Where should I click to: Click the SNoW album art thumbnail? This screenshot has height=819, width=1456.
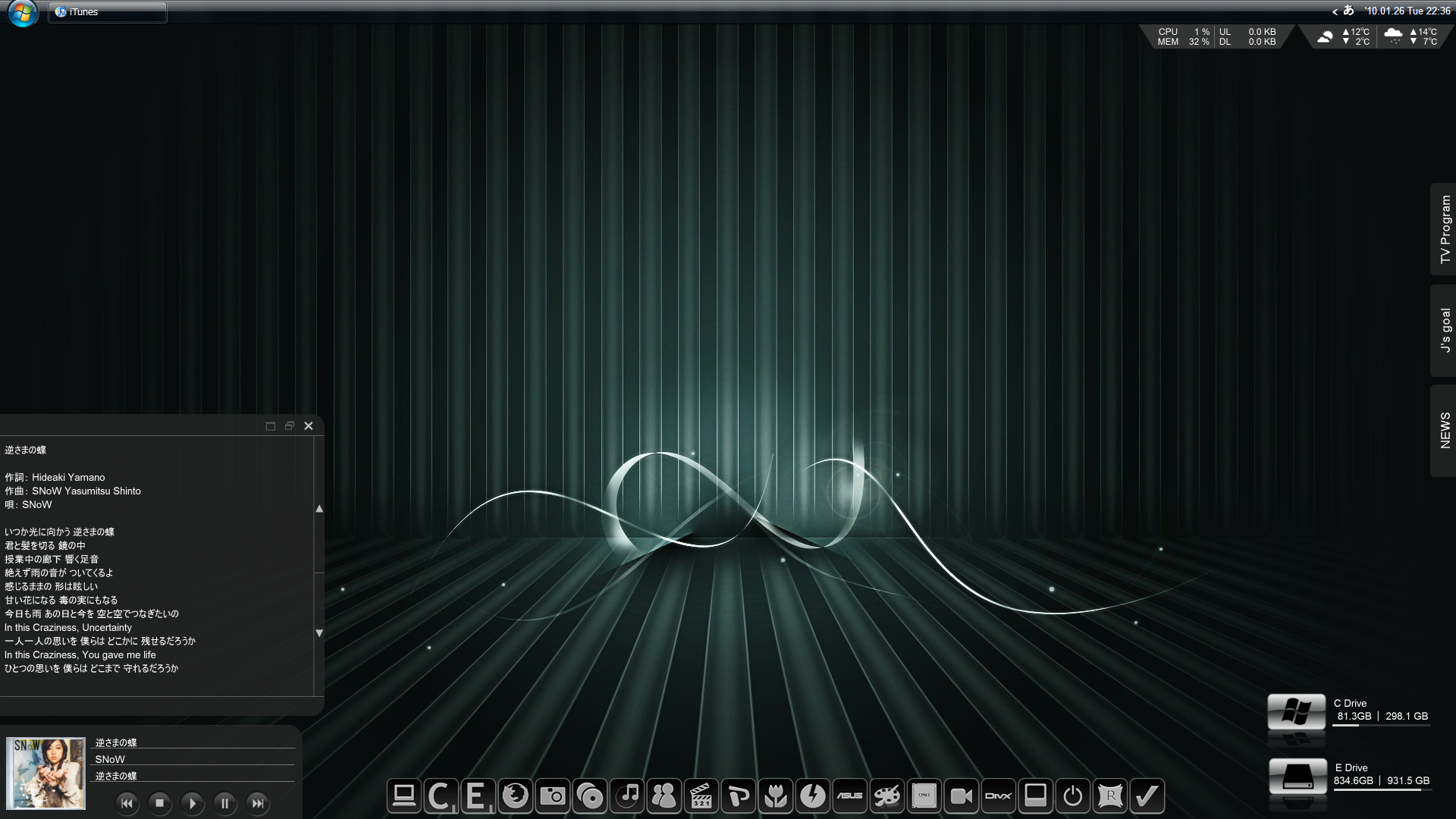click(x=46, y=773)
